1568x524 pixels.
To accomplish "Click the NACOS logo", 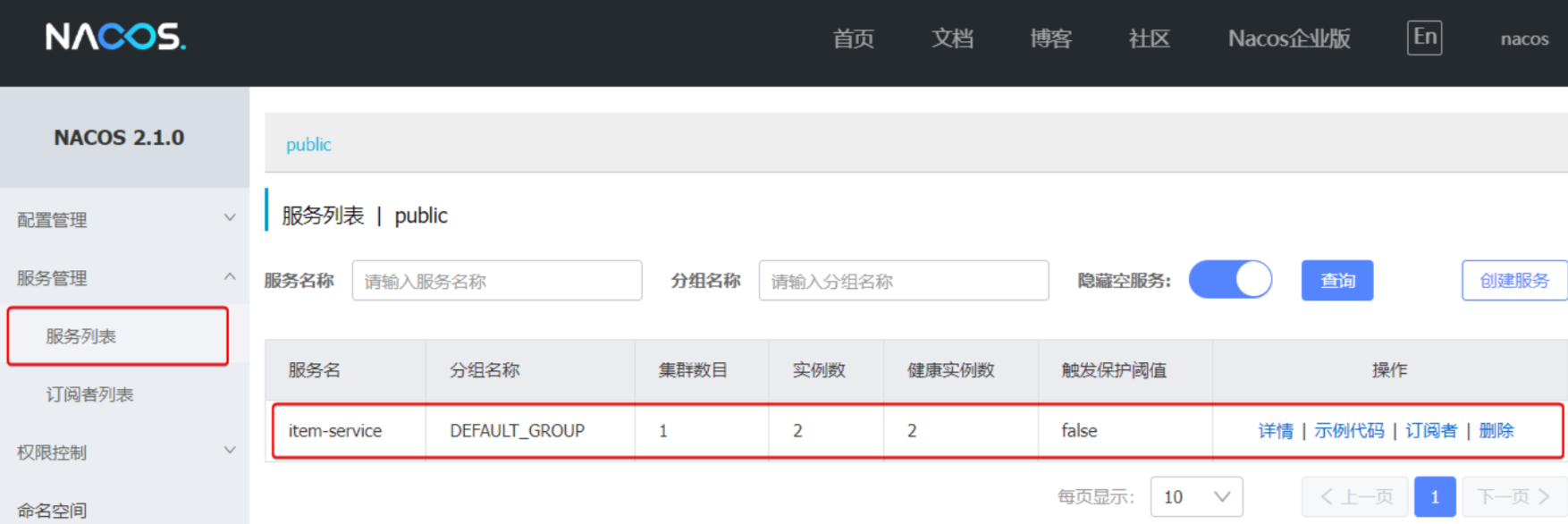I will click(x=115, y=37).
